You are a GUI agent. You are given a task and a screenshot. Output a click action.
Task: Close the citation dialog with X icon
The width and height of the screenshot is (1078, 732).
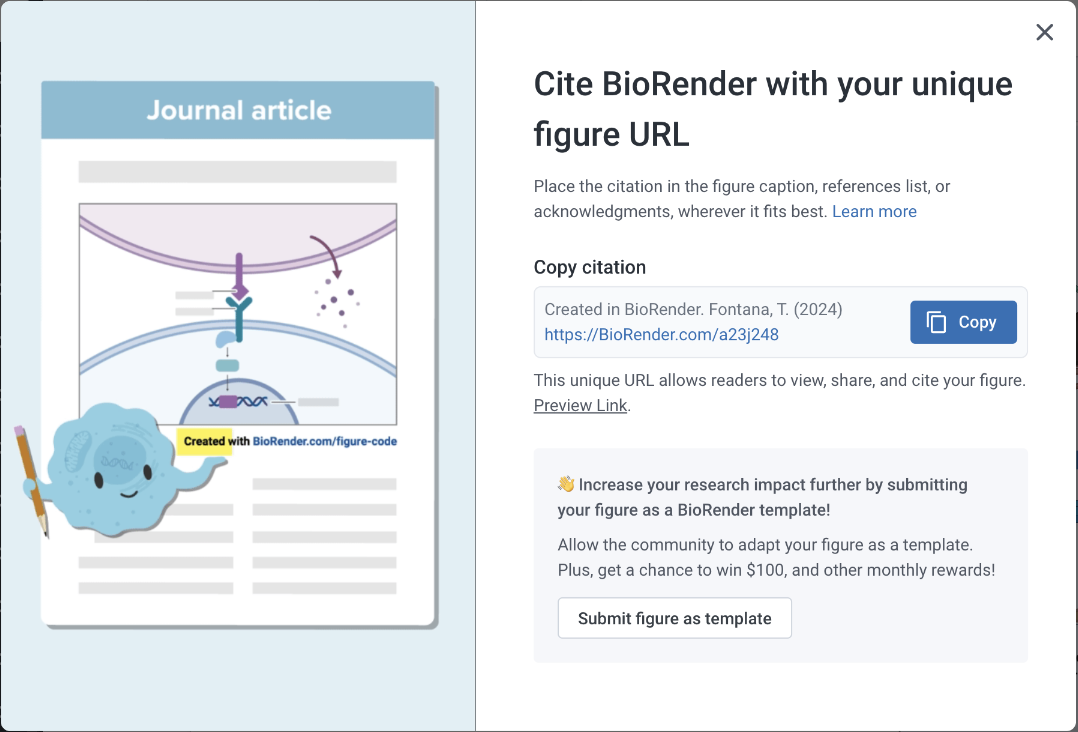(x=1044, y=32)
